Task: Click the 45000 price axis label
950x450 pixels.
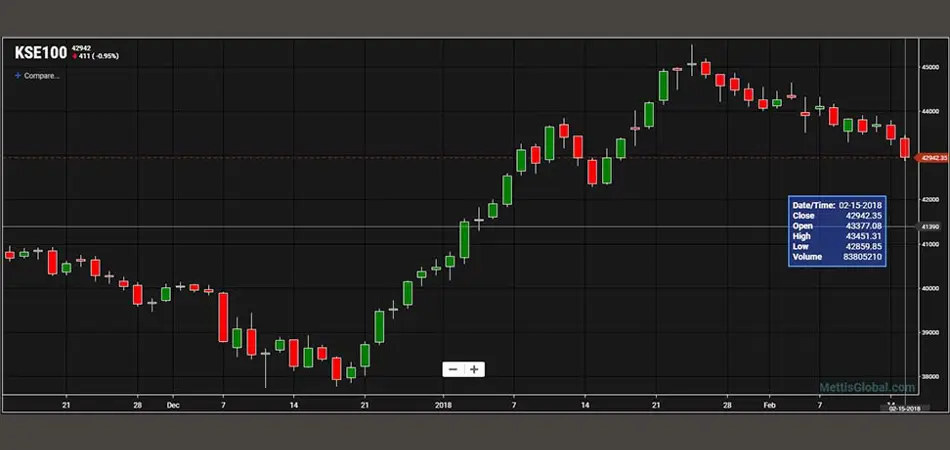Action: [931, 67]
